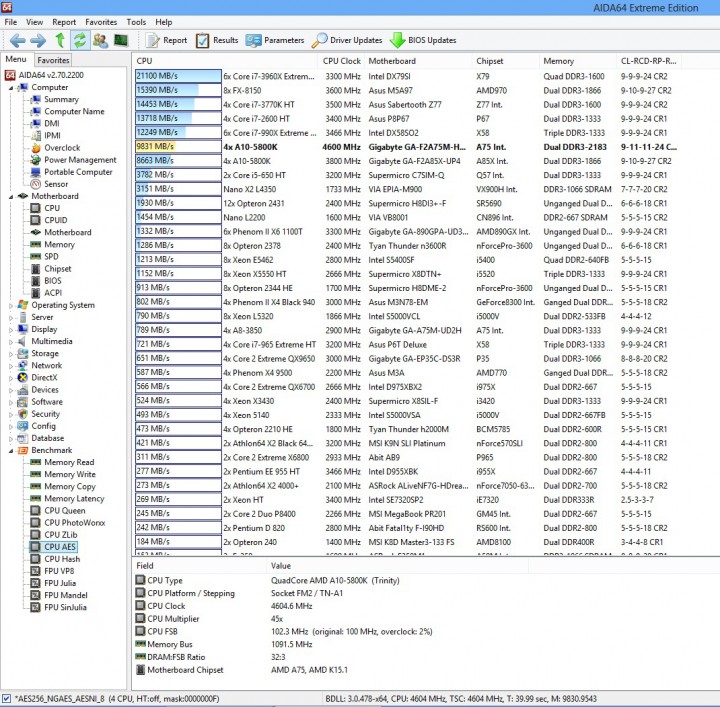Screen dimensions: 720x707
Task: Go back with the left arrow icon
Action: coord(17,40)
